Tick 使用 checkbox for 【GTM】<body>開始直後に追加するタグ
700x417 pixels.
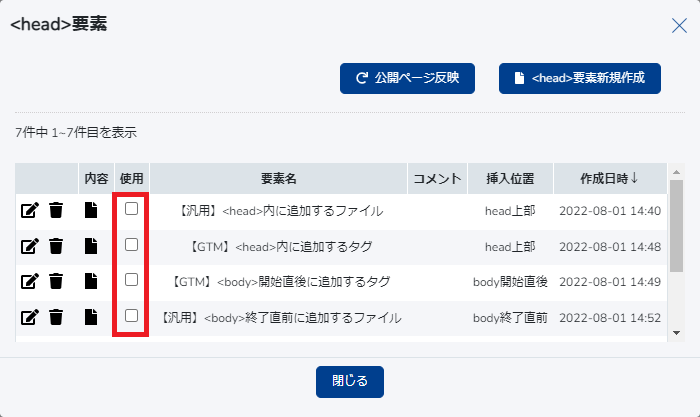point(131,280)
